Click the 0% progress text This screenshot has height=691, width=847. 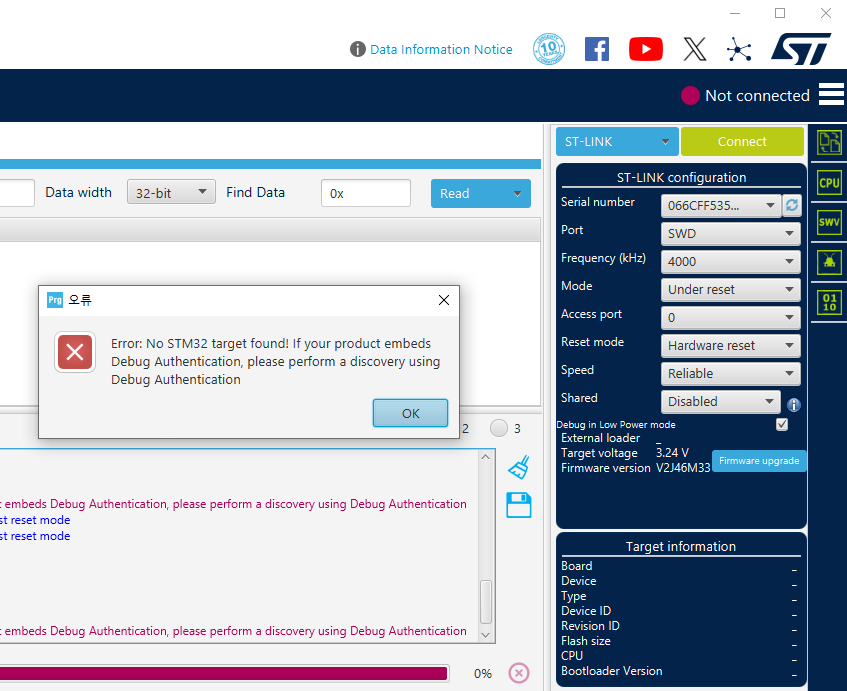click(x=483, y=674)
